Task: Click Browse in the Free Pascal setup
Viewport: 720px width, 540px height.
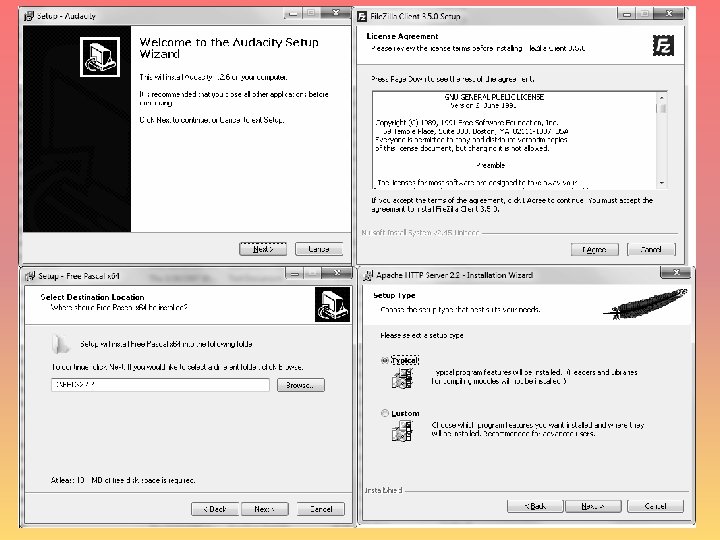Action: point(301,385)
